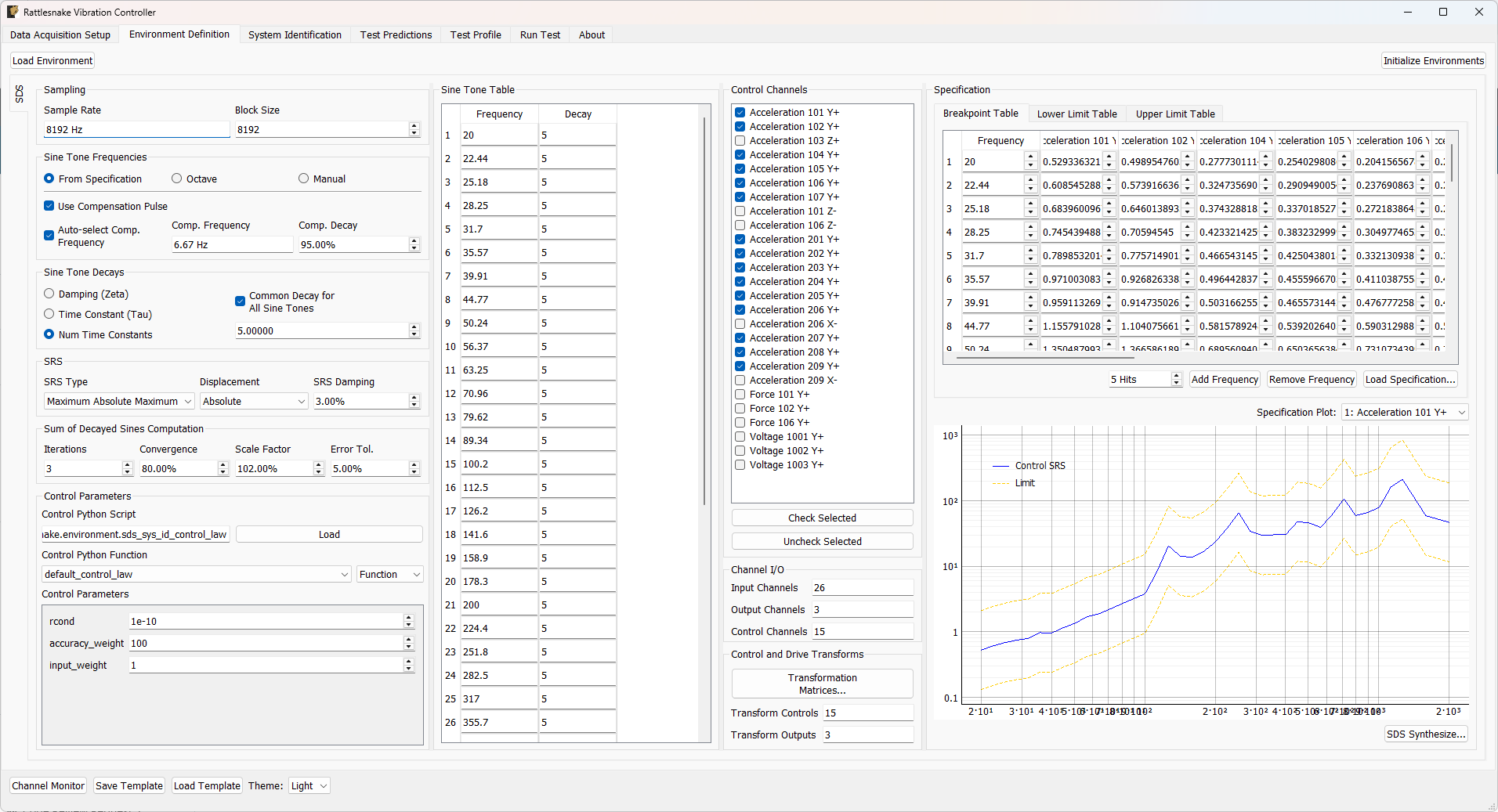Click the Initialize Environments button
This screenshot has width=1498, height=812.
[x=1433, y=60]
